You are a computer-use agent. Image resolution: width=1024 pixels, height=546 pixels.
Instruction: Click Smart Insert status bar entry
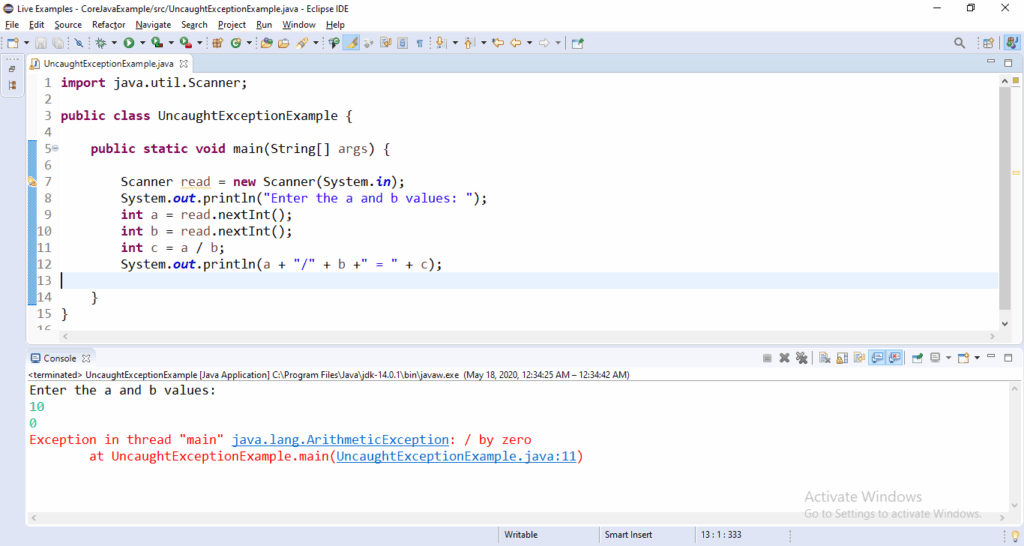point(628,534)
